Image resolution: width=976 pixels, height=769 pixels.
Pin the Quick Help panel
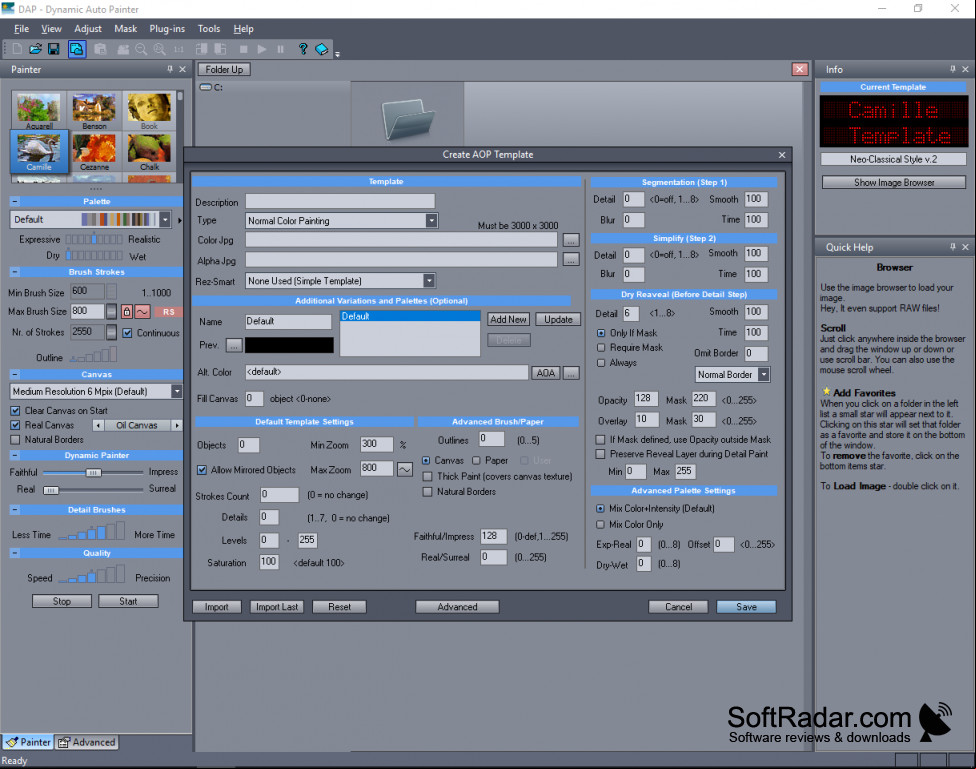point(952,247)
